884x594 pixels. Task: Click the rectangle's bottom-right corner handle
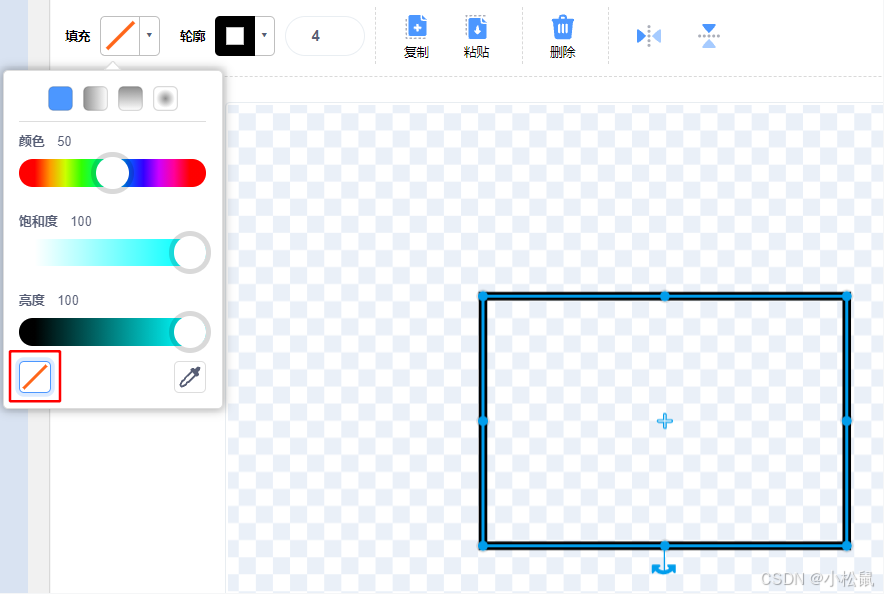[847, 546]
